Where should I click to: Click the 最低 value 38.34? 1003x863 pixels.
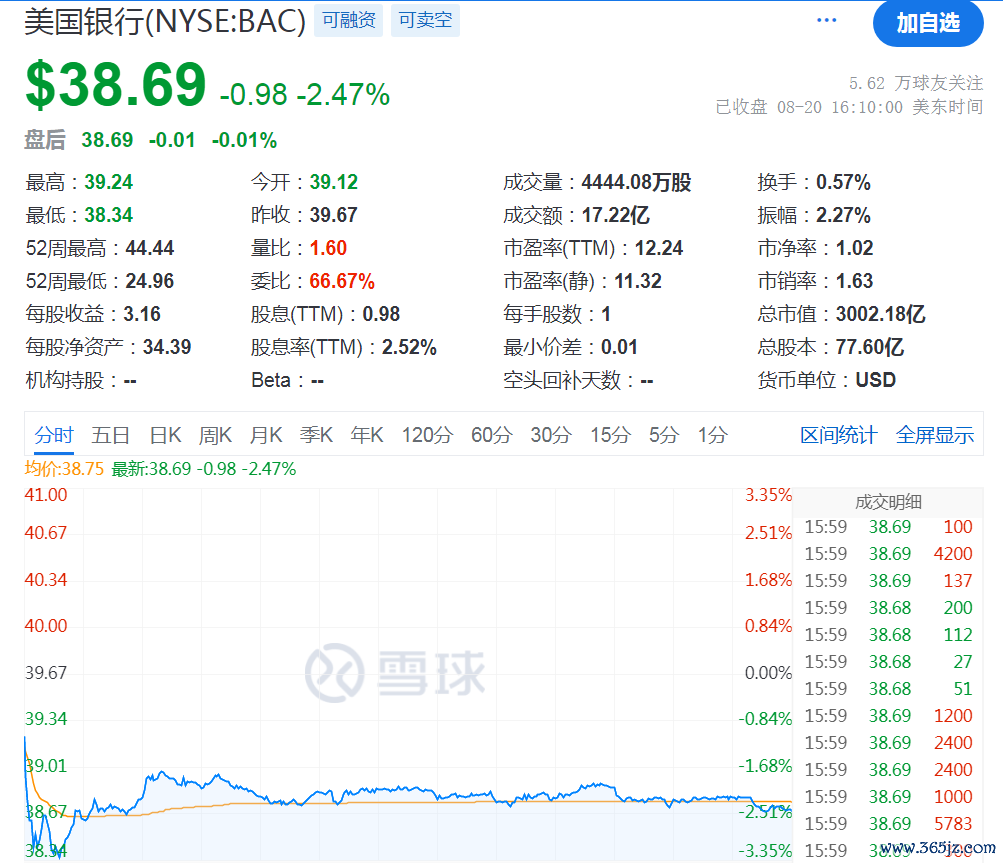109,215
